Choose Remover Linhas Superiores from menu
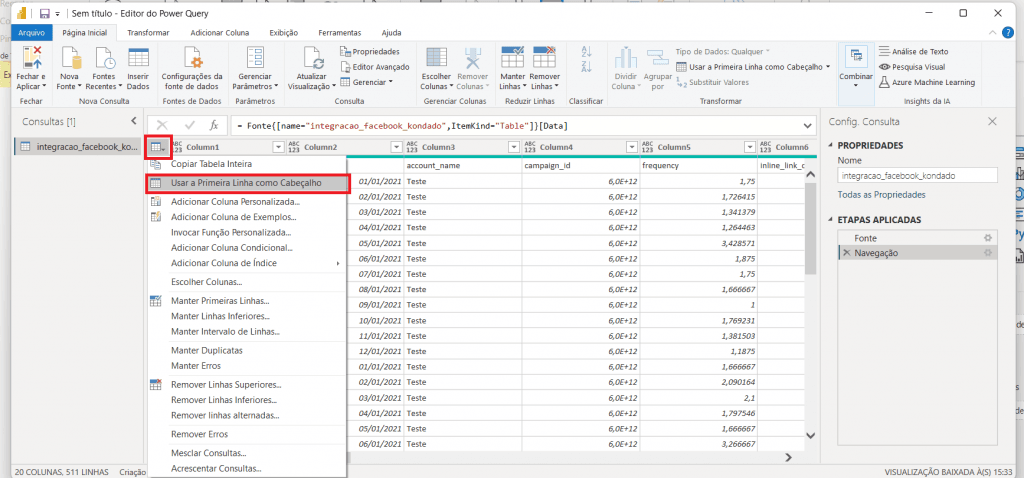 pyautogui.click(x=225, y=384)
